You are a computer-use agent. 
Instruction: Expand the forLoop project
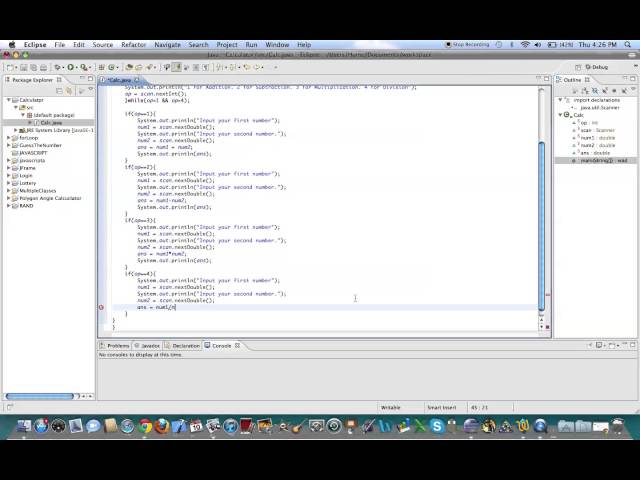click(9, 138)
